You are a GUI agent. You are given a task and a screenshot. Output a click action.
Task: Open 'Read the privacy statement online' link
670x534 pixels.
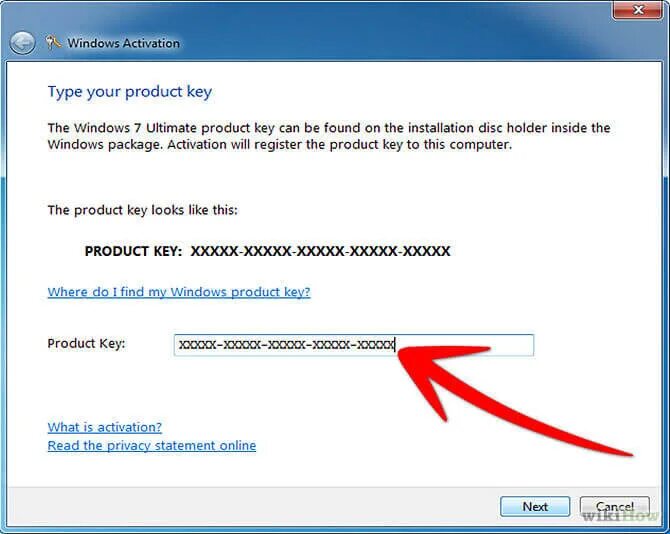coord(152,445)
